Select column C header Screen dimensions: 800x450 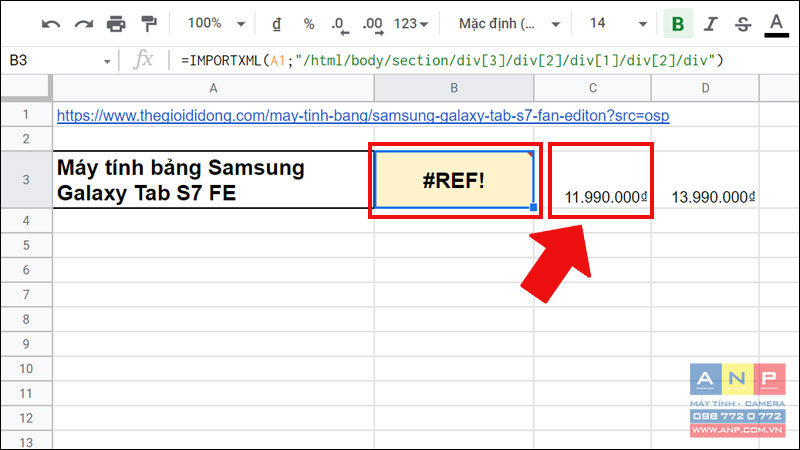pyautogui.click(x=592, y=88)
